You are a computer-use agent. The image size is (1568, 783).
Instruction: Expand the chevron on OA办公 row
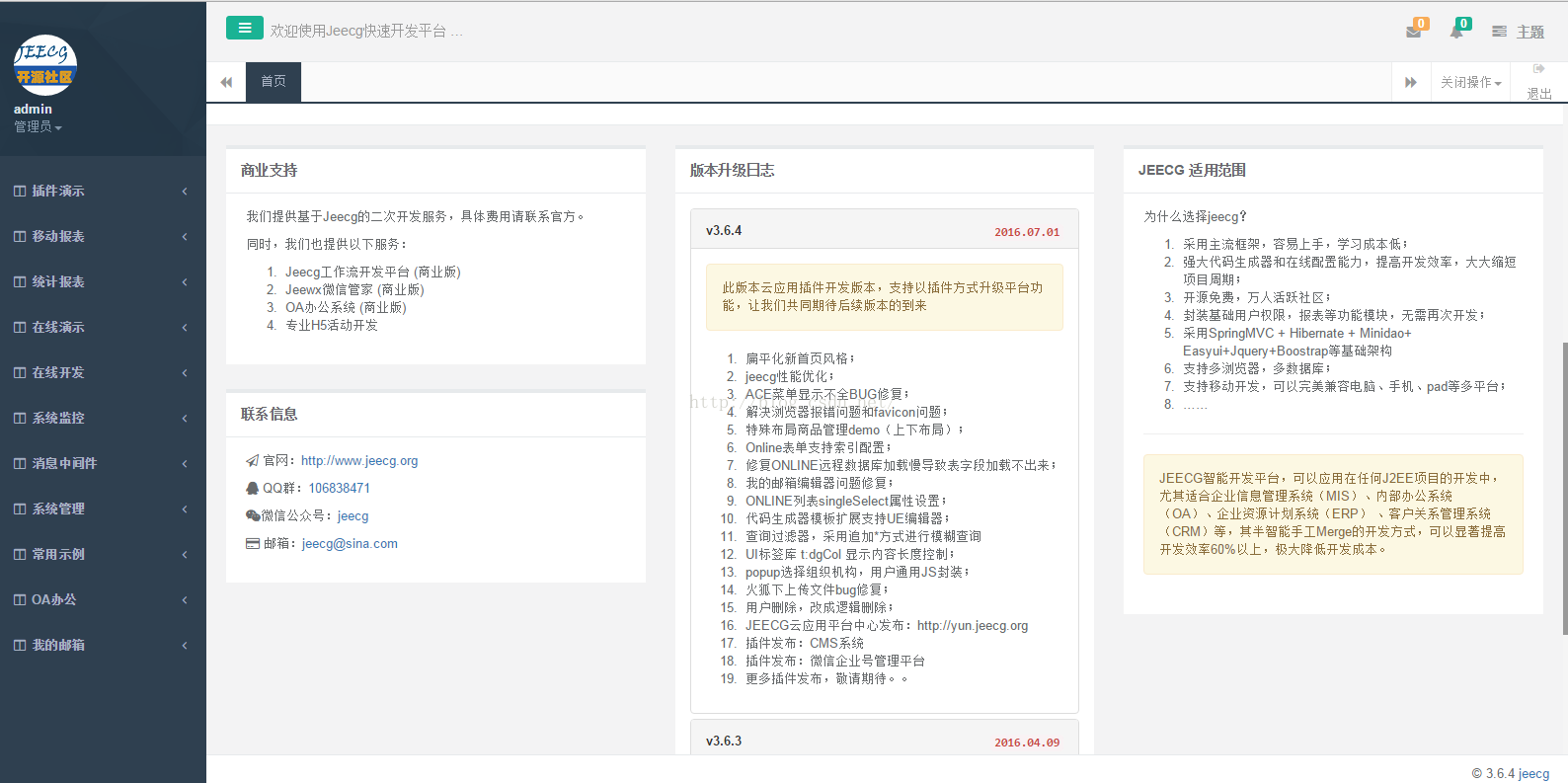point(185,600)
